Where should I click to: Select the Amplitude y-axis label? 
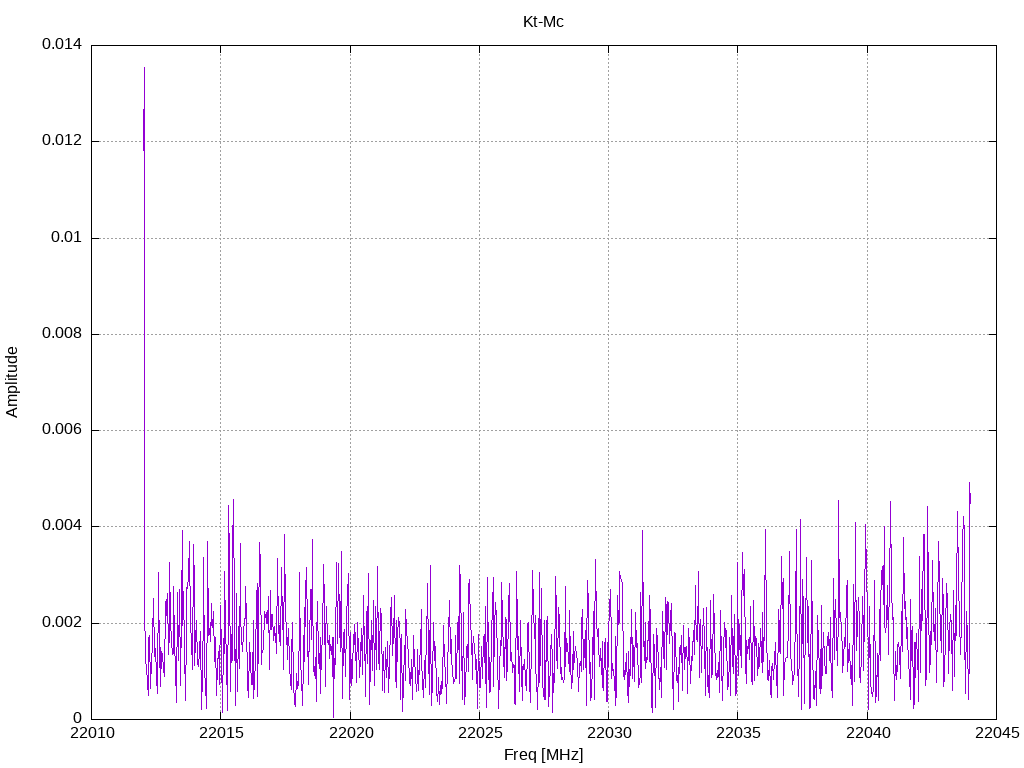tap(12, 382)
